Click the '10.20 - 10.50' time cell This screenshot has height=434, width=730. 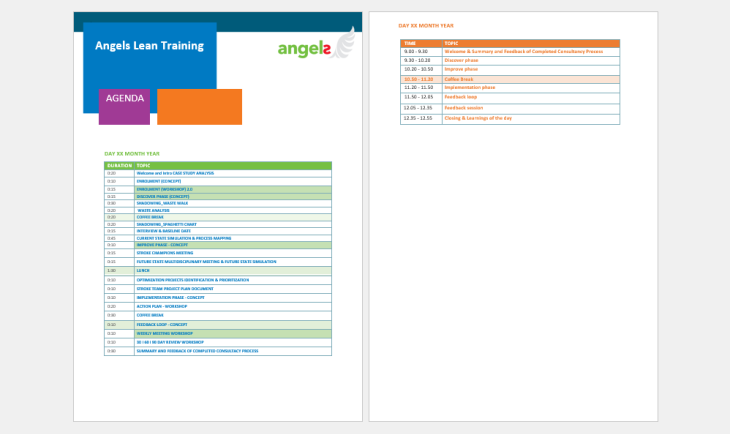(x=419, y=69)
